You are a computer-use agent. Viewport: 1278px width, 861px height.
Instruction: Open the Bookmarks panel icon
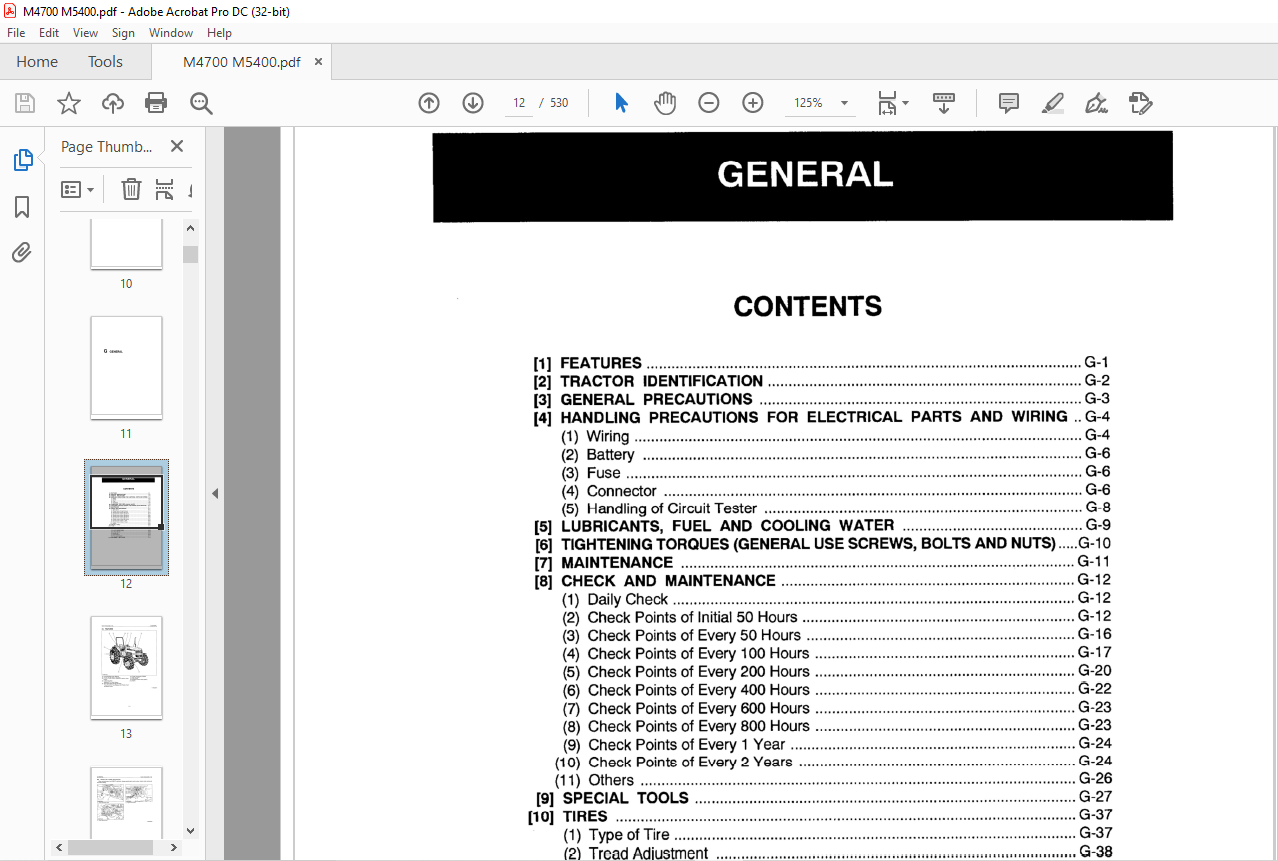coord(22,207)
